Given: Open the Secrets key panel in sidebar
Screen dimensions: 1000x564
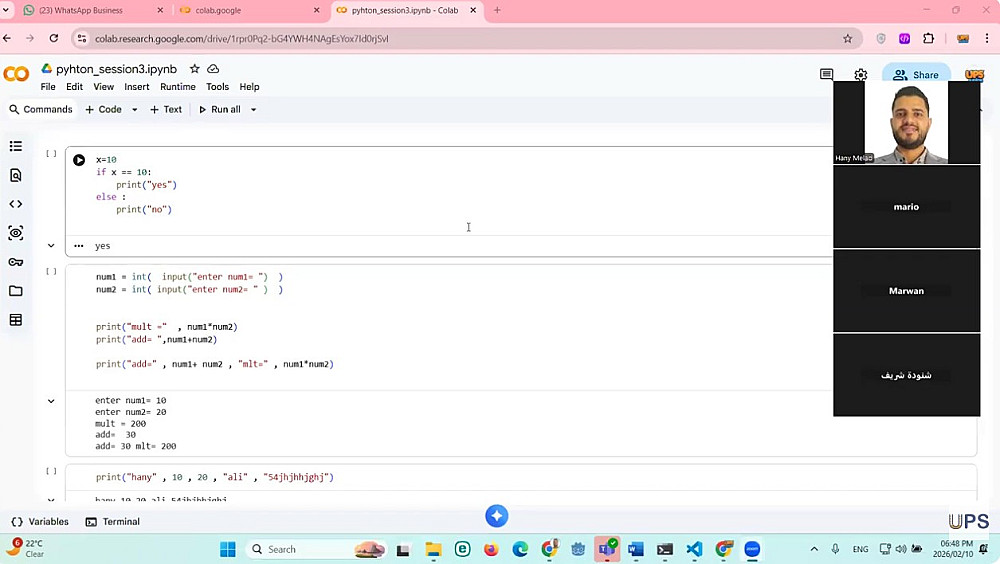Looking at the screenshot, I should pos(16,262).
